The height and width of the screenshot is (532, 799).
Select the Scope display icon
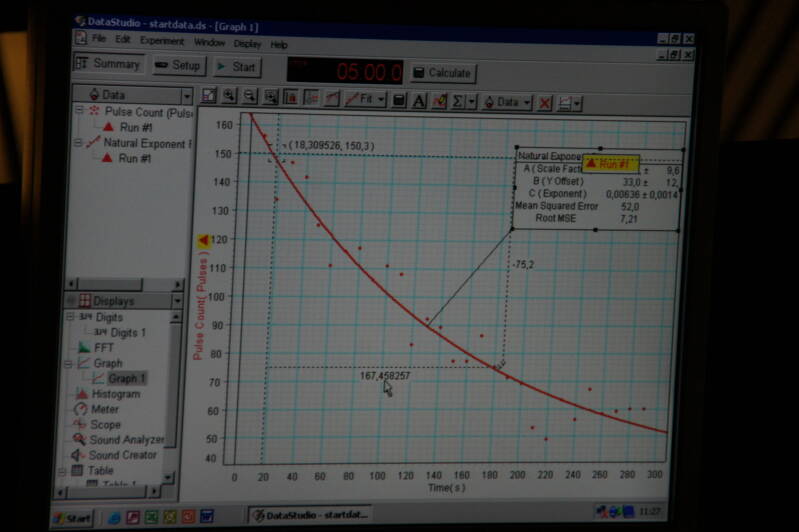[x=79, y=424]
